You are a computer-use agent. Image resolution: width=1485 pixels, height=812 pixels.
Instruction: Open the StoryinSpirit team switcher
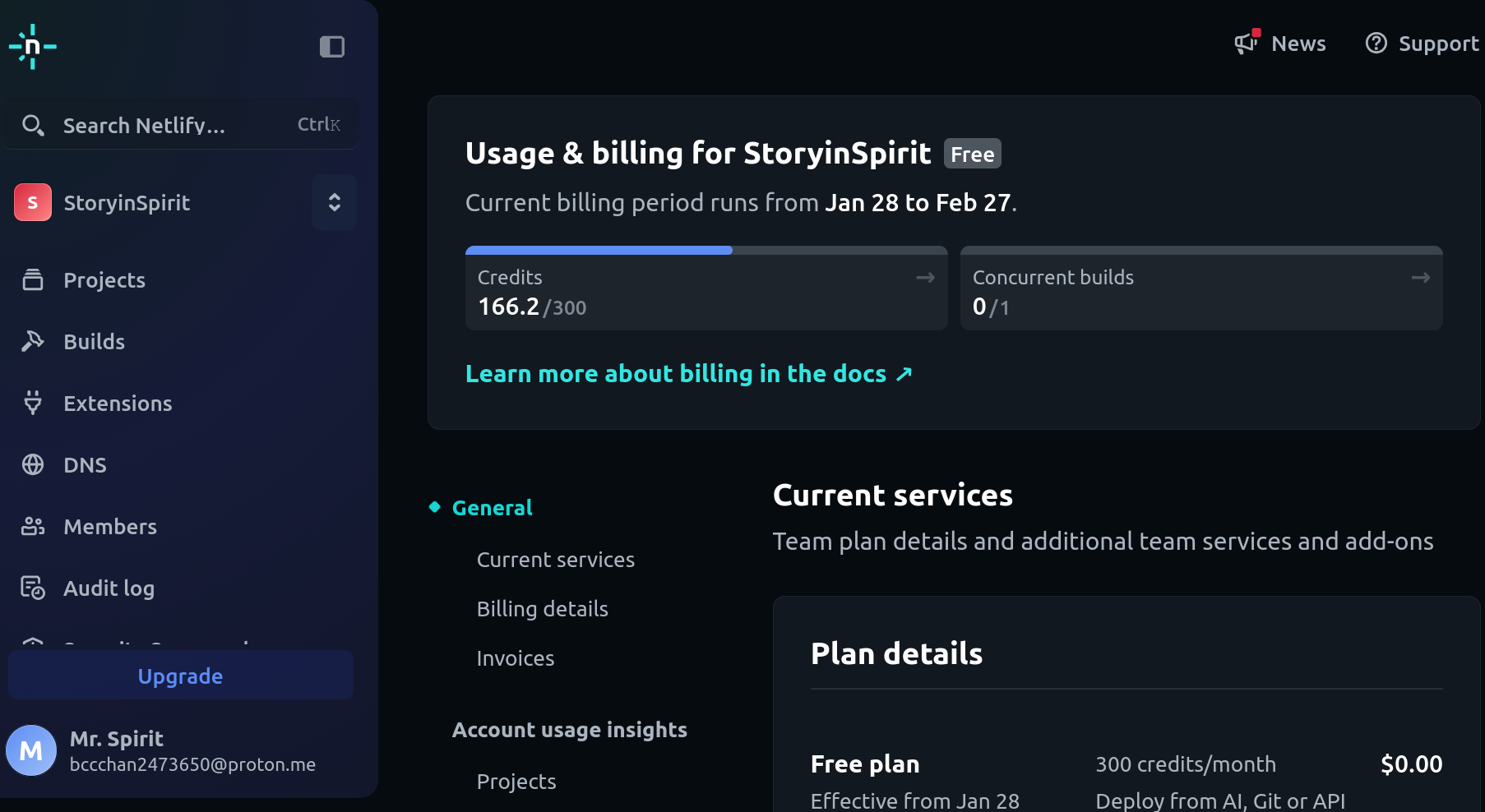(334, 201)
